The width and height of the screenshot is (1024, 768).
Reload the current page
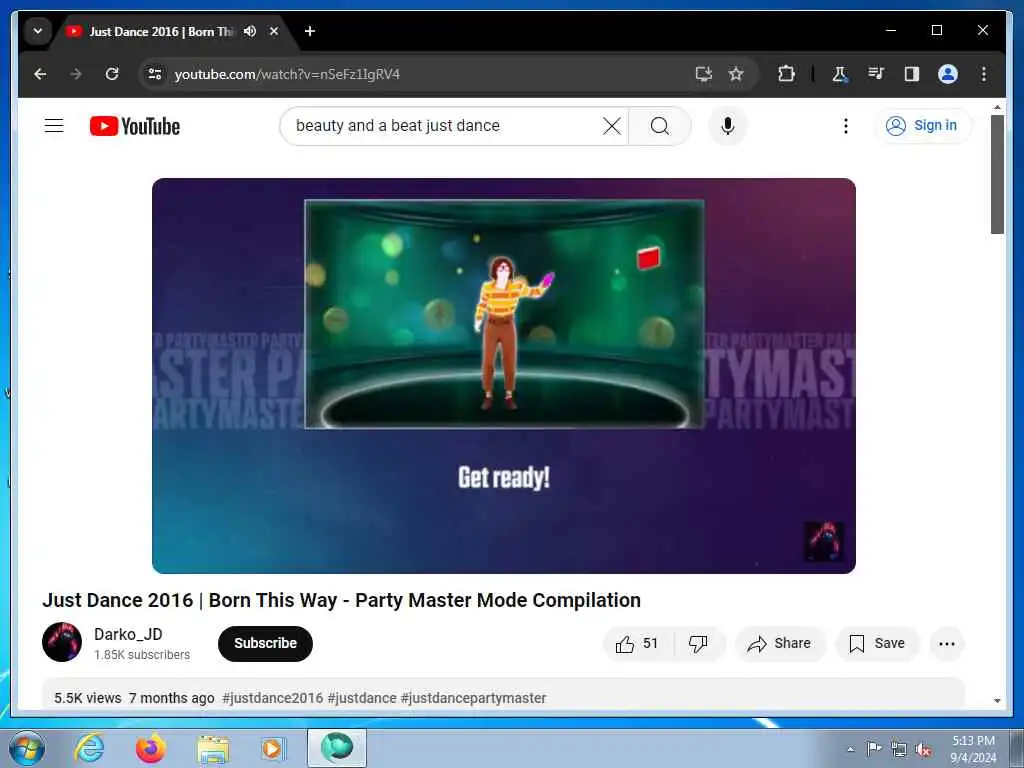(112, 74)
